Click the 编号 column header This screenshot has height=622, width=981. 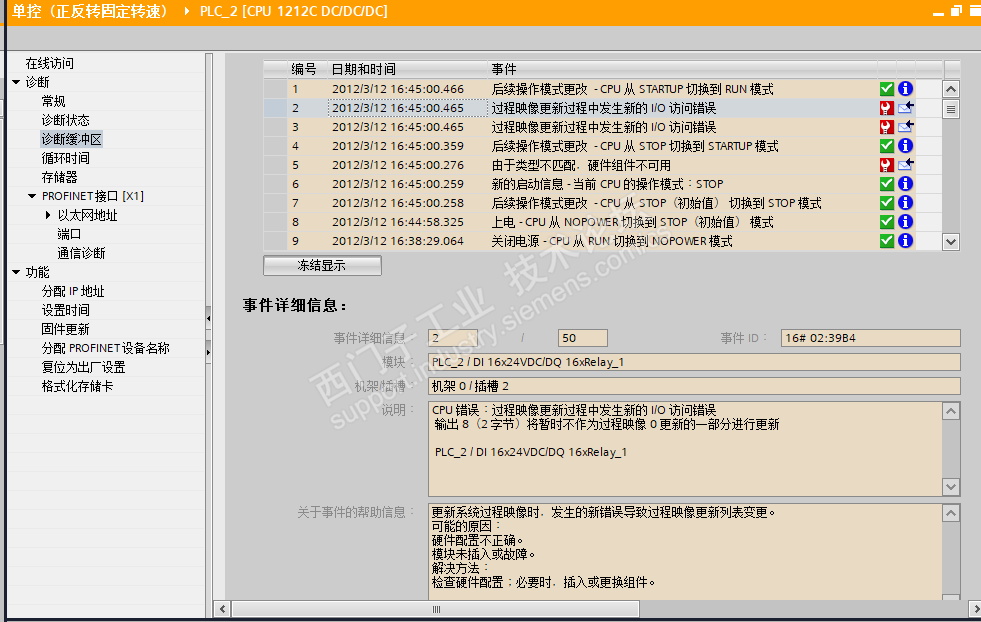coord(305,69)
